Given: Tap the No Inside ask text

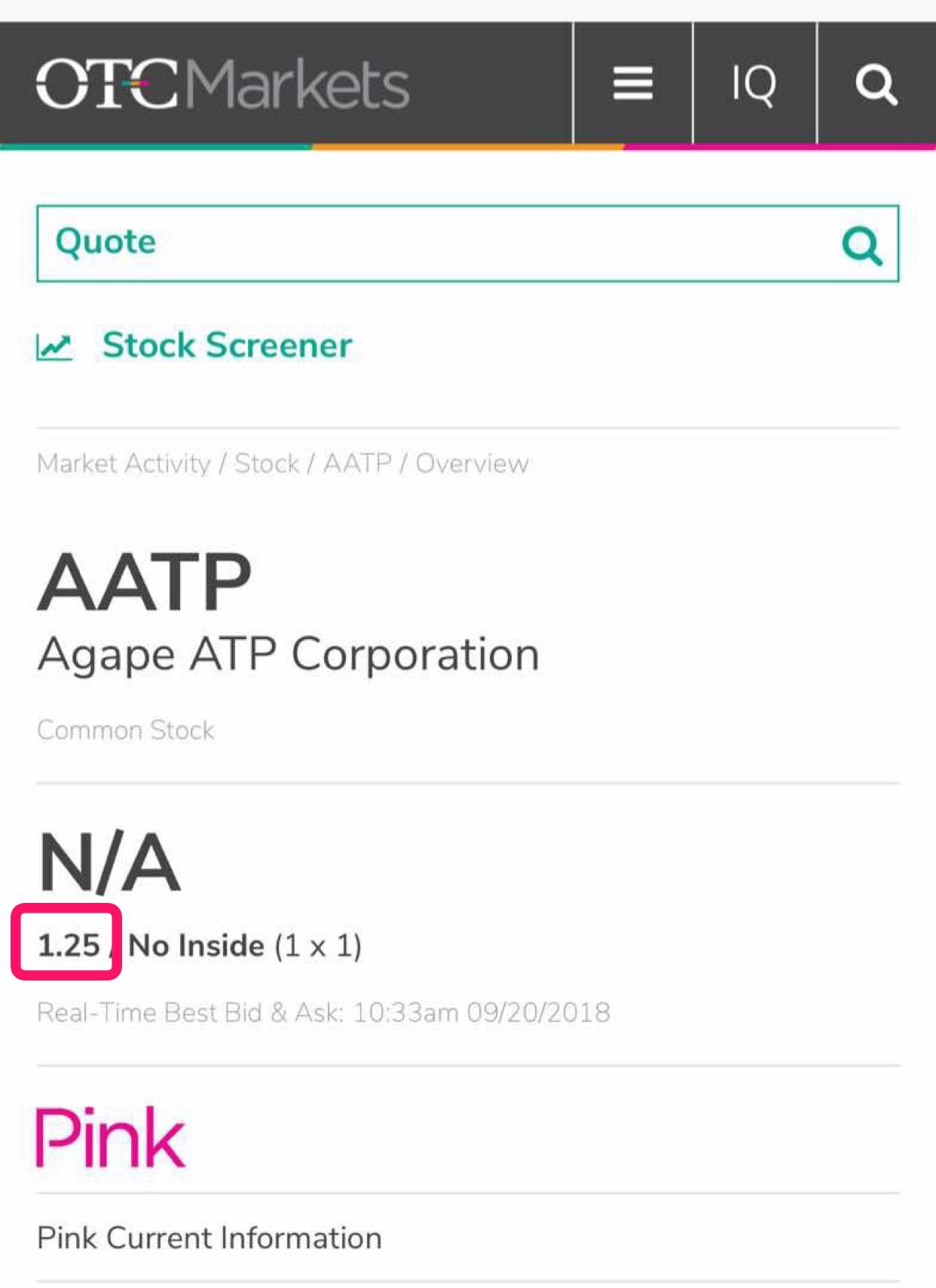Looking at the screenshot, I should (x=197, y=945).
